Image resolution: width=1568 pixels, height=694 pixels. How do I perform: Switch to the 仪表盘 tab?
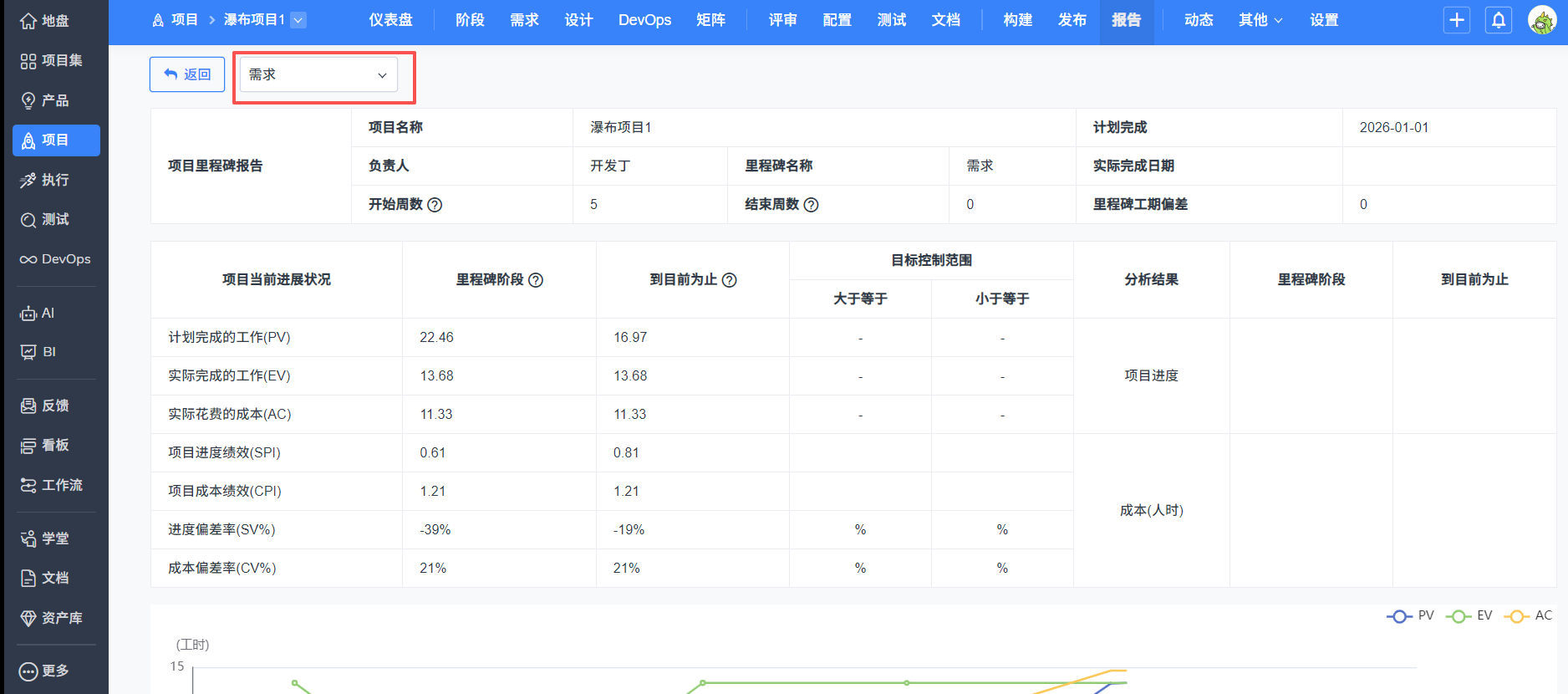[390, 20]
